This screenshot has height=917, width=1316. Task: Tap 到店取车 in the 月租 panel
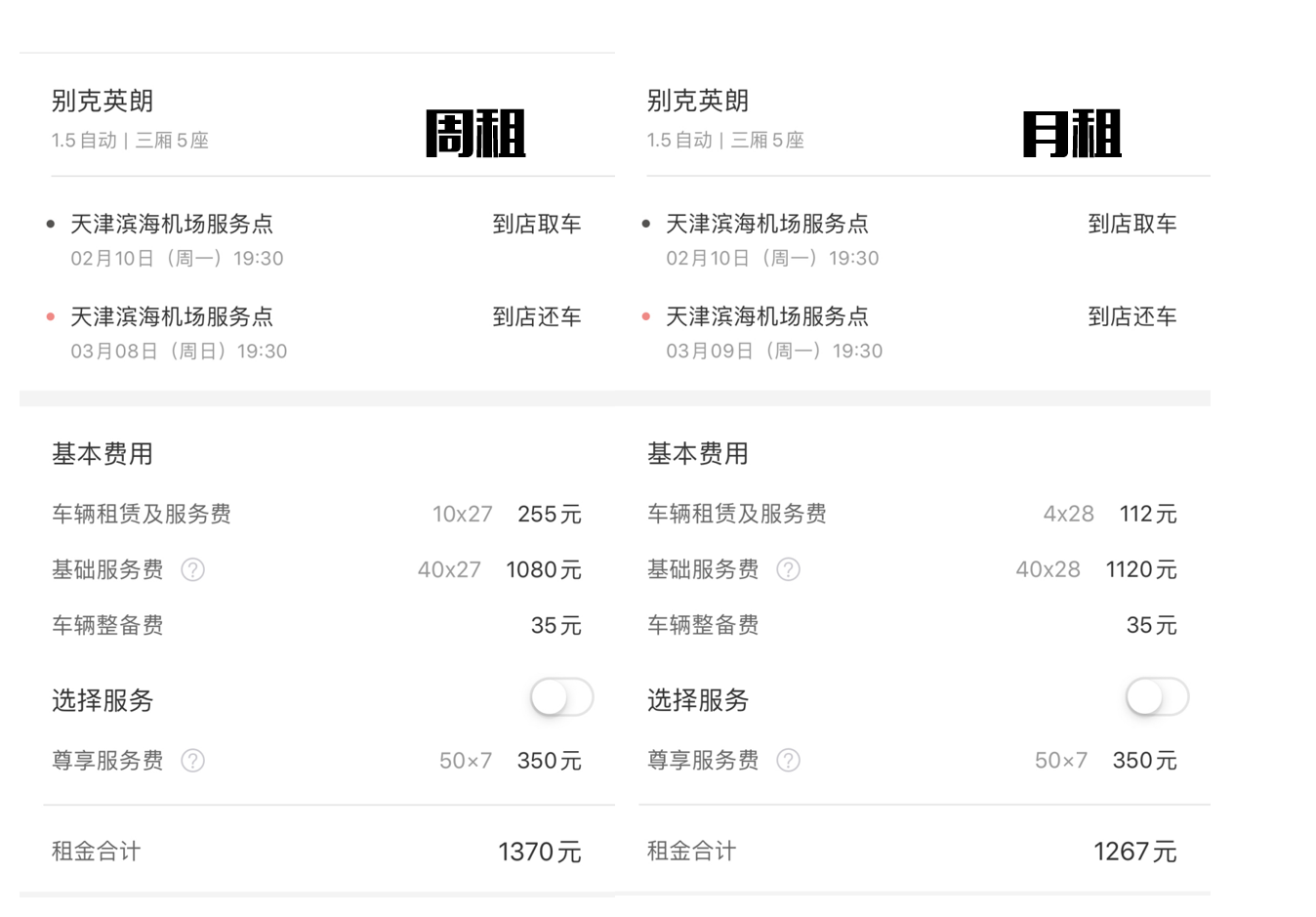click(x=1131, y=224)
